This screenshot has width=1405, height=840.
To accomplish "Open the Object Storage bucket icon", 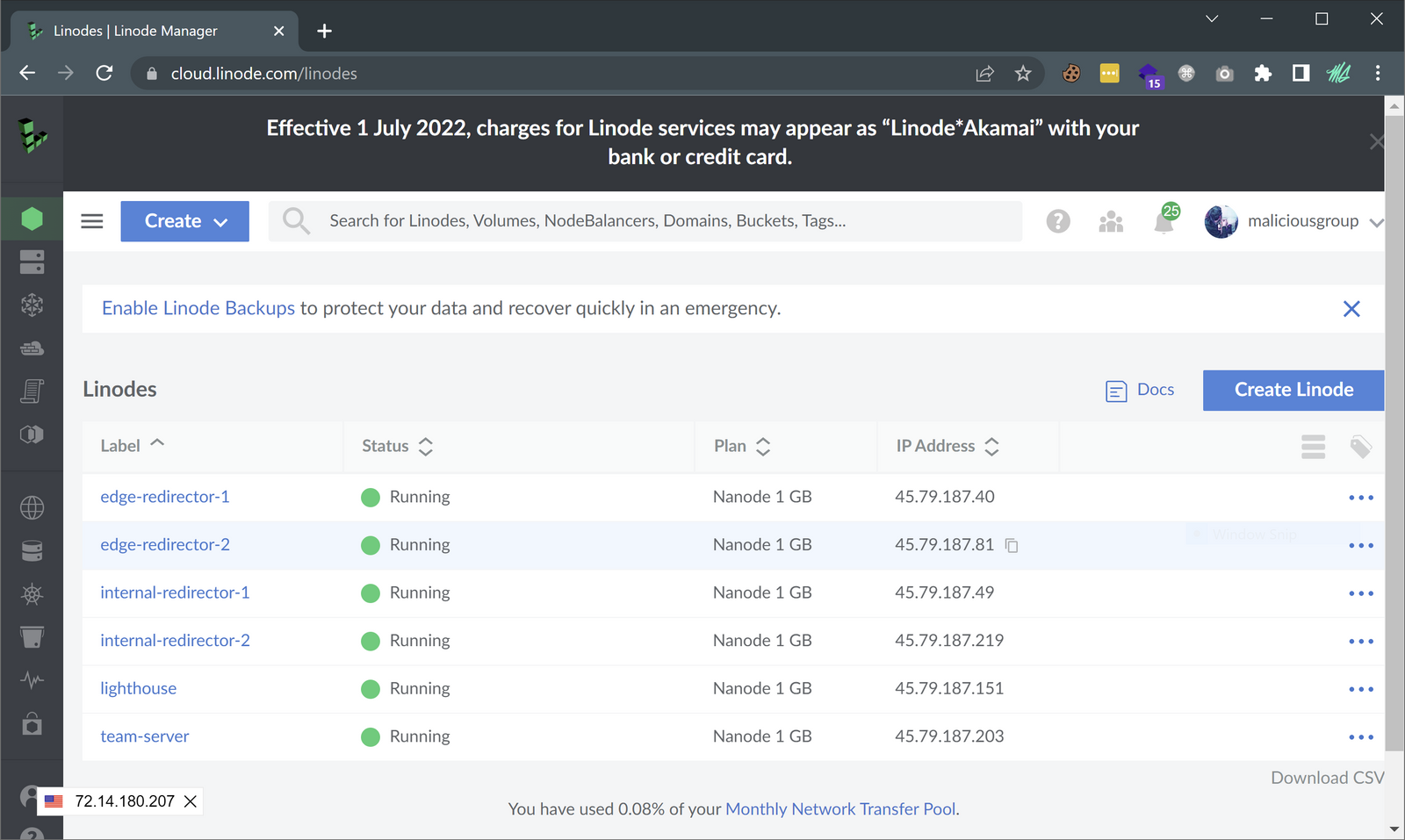I will click(32, 637).
